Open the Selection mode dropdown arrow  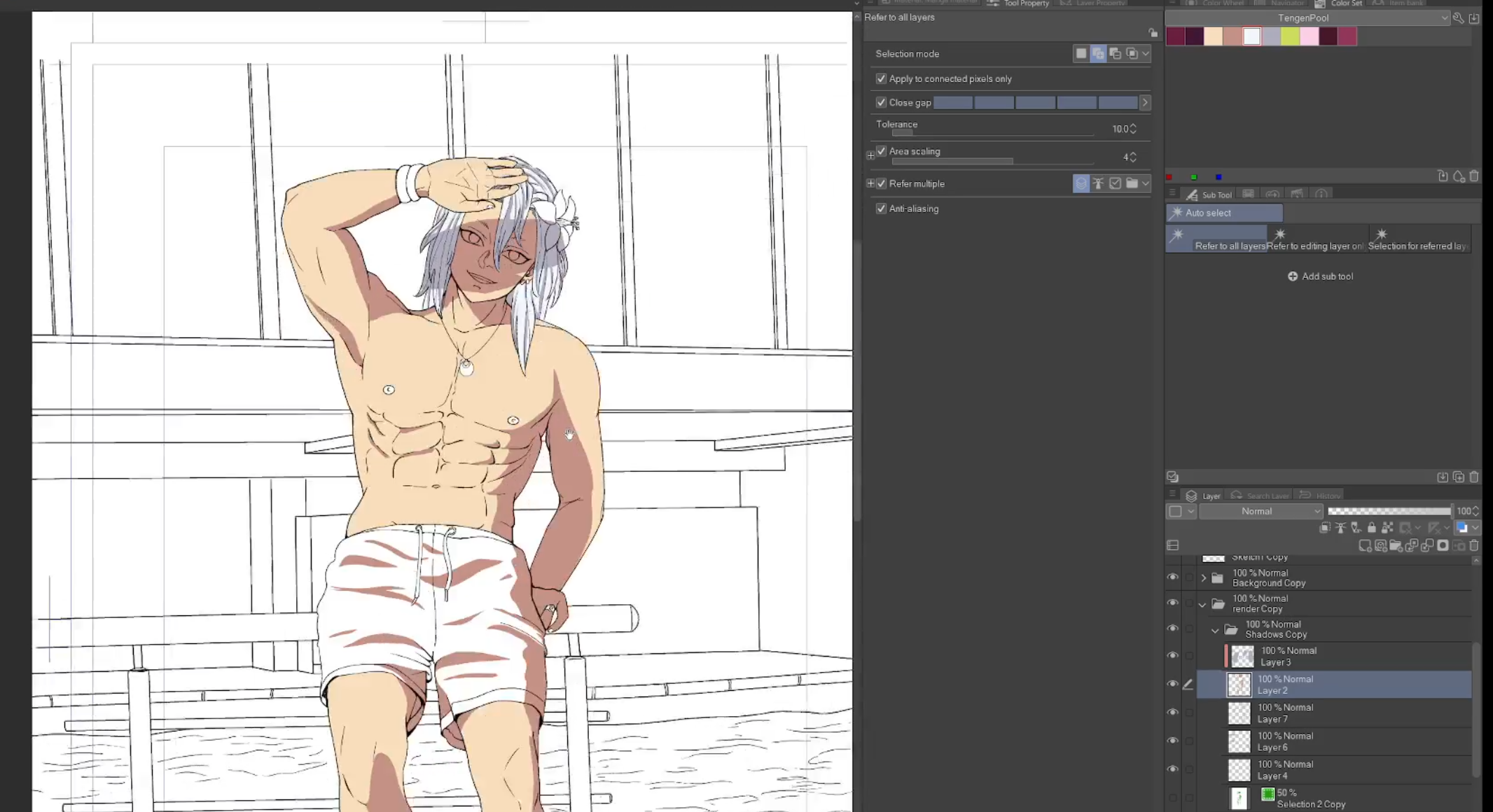coord(1146,54)
